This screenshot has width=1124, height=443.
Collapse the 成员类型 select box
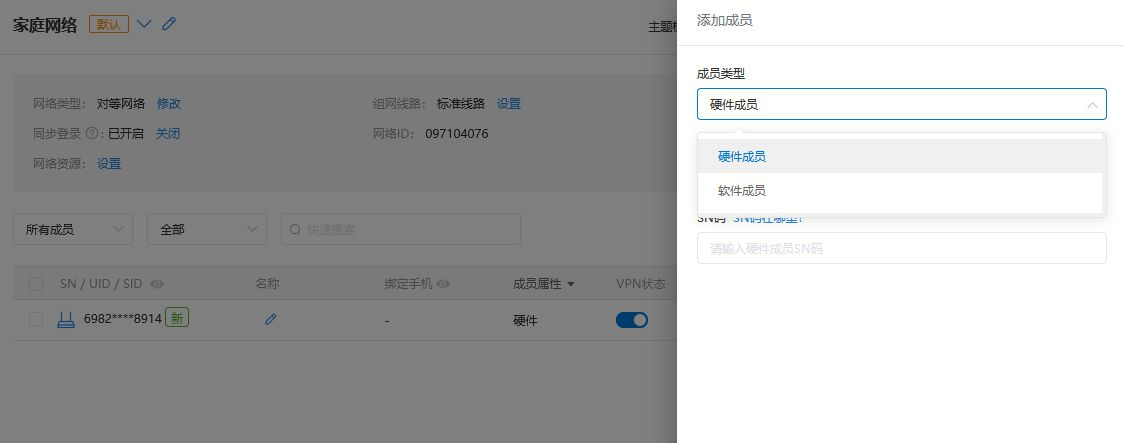901,104
